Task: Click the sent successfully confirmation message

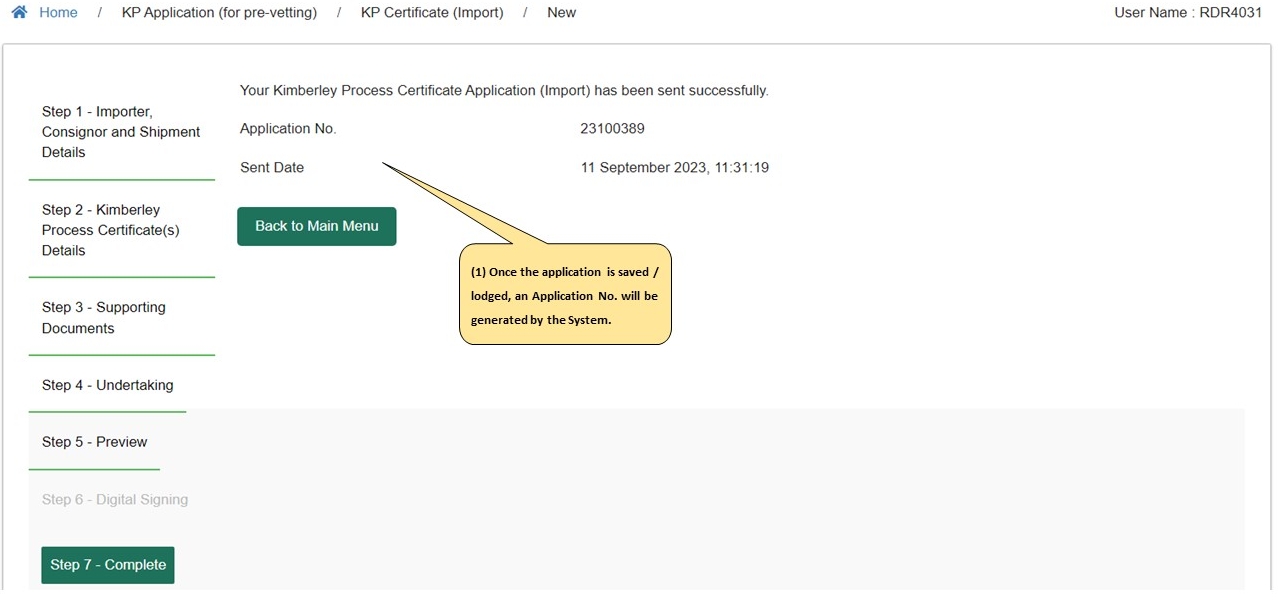Action: pyautogui.click(x=504, y=91)
